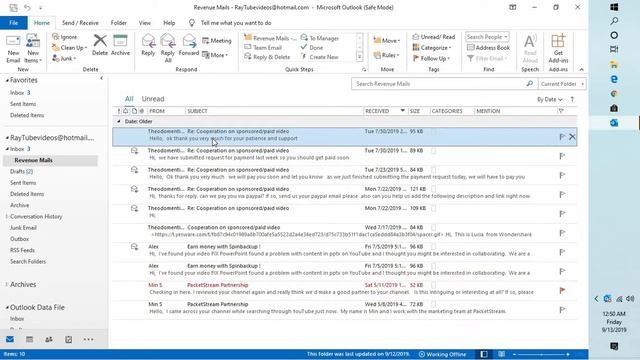Click the Reply All button
This screenshot has height=360, width=640.
pos(168,48)
